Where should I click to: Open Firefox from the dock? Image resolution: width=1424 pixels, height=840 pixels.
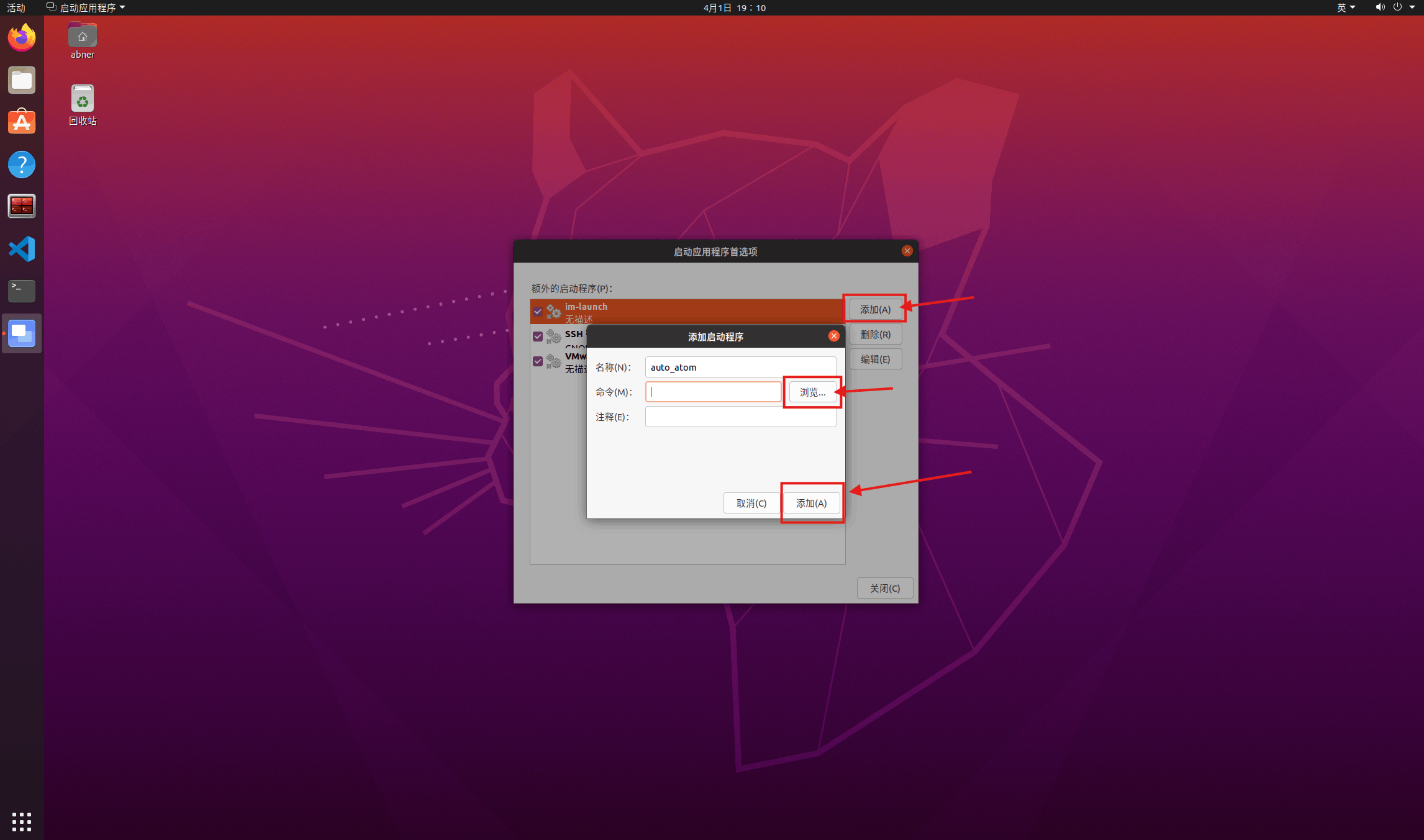tap(22, 38)
